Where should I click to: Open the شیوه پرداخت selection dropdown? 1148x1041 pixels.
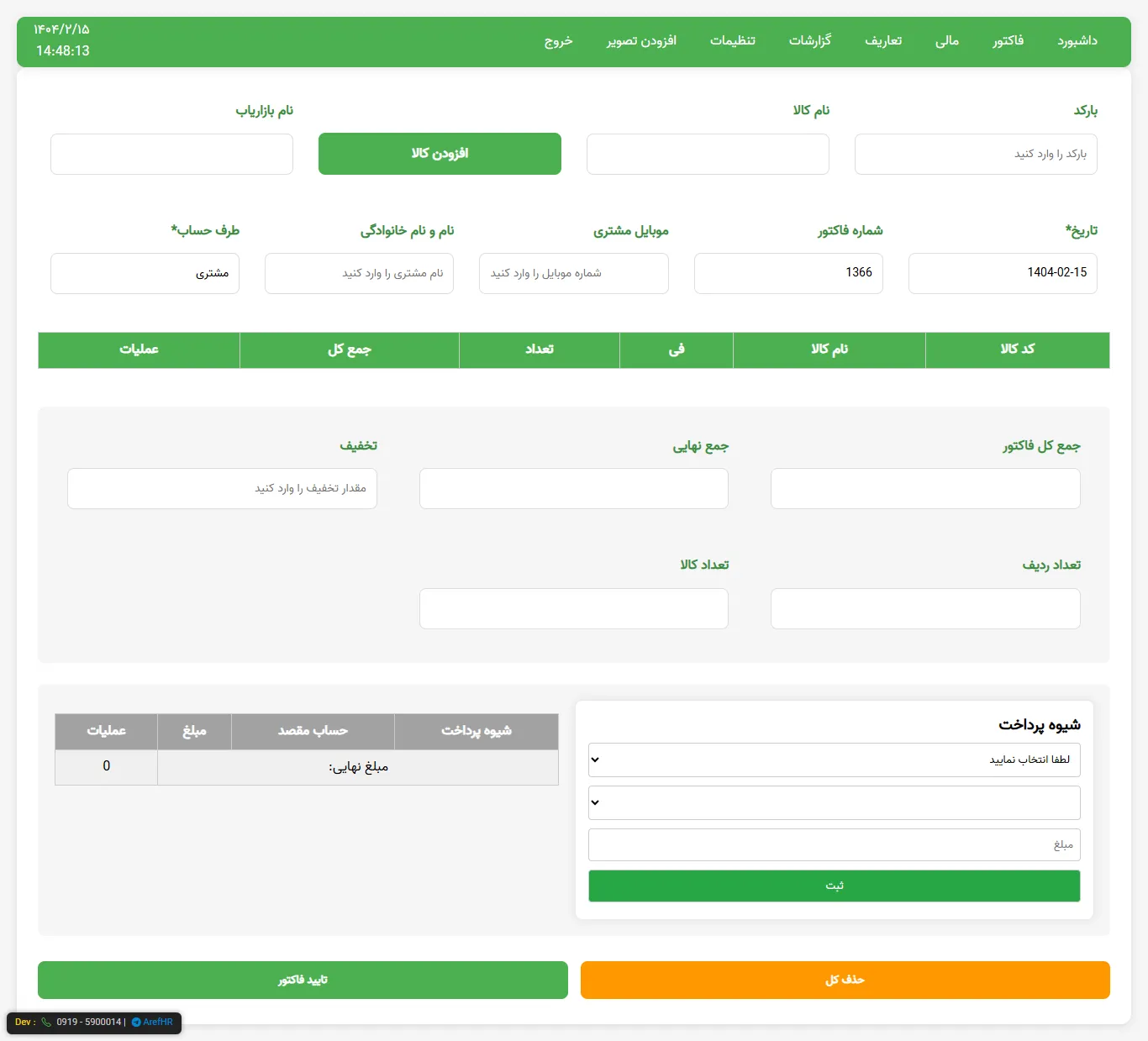[834, 760]
